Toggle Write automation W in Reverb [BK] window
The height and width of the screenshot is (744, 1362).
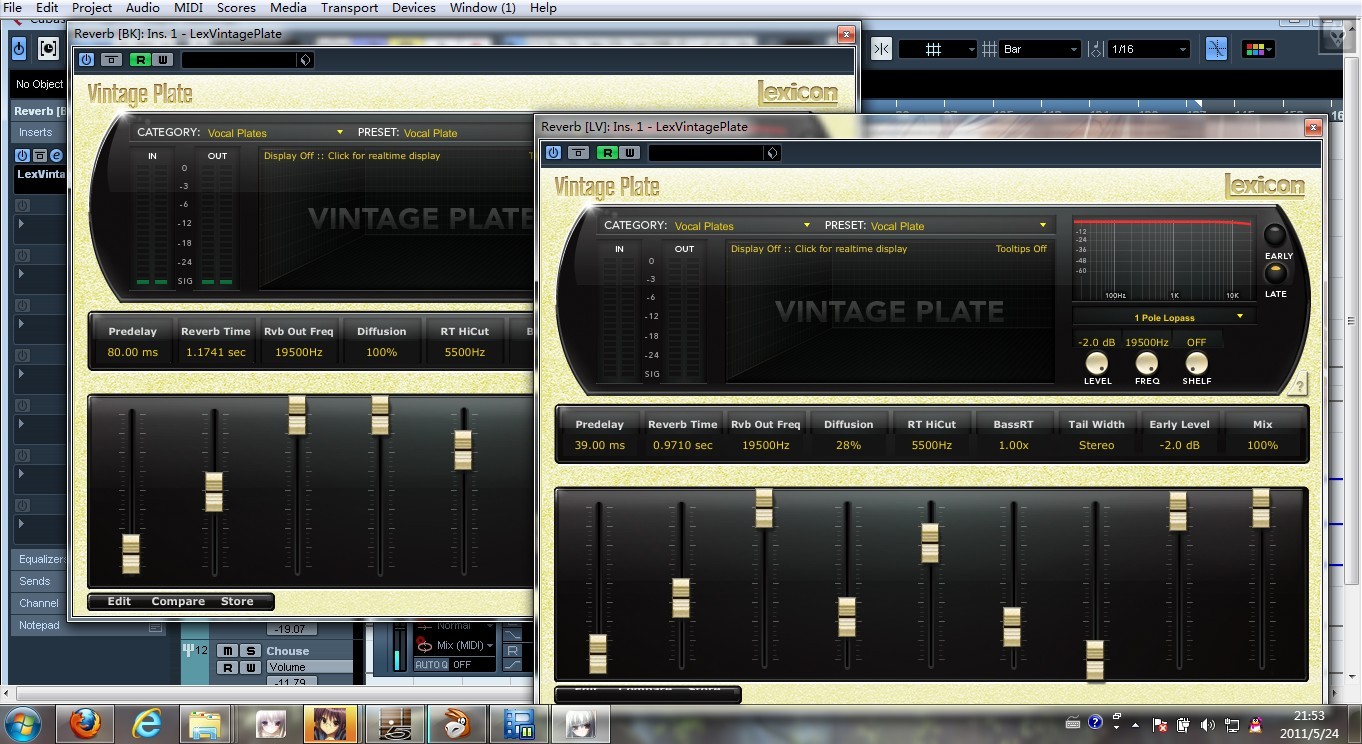coord(162,60)
